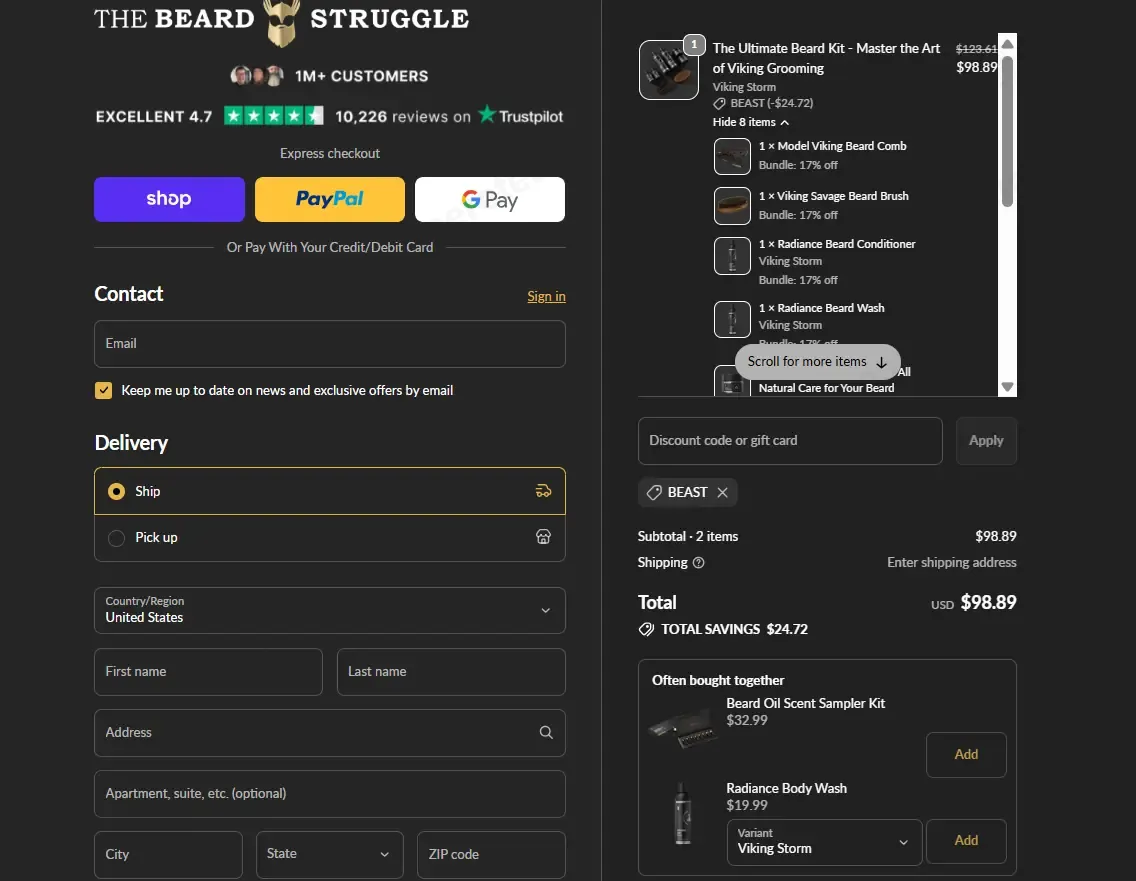Remove the BEAST discount code
This screenshot has width=1136, height=881.
click(x=722, y=493)
